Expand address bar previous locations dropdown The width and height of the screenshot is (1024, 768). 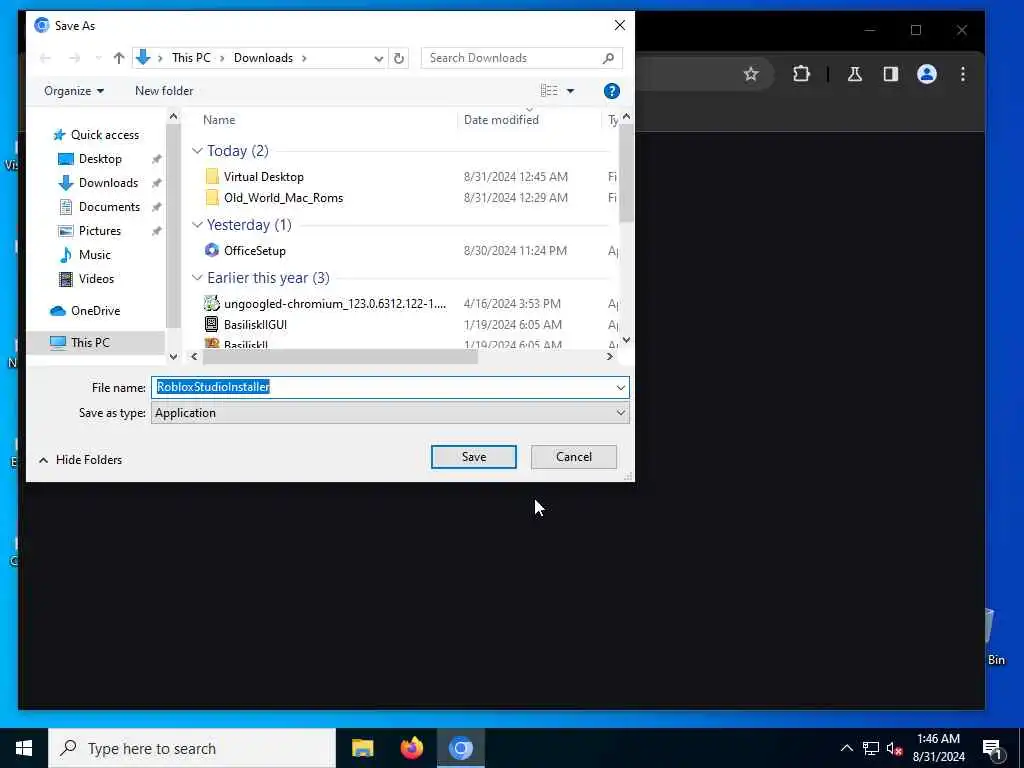click(x=378, y=58)
